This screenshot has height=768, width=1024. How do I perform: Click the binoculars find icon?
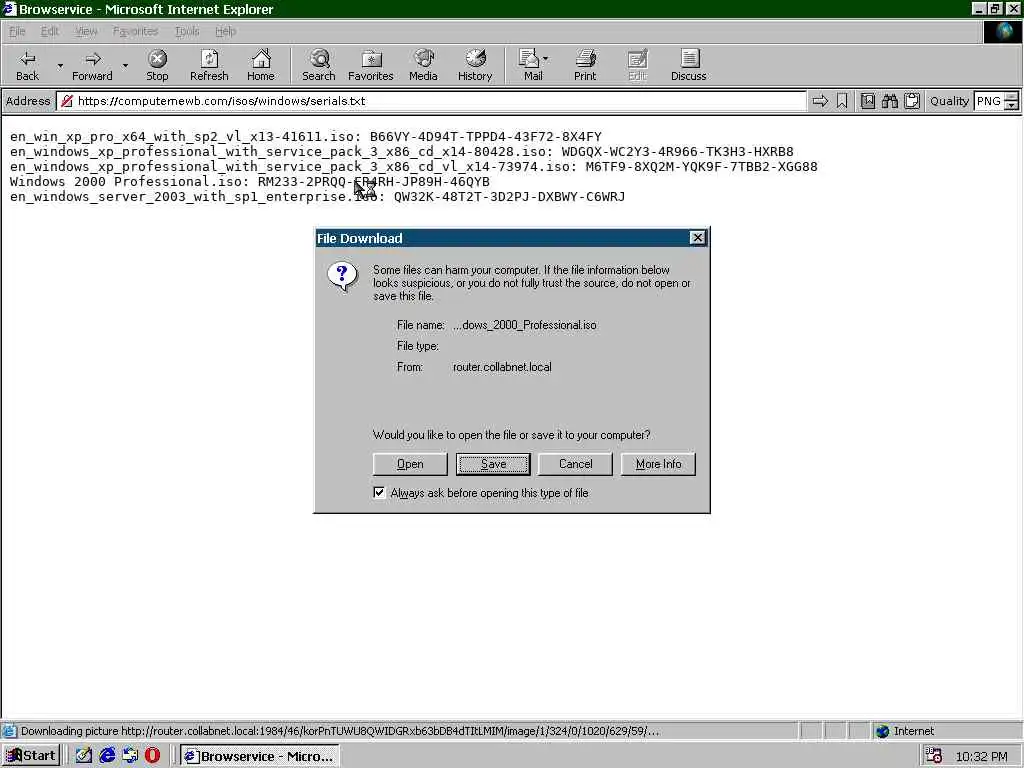890,101
